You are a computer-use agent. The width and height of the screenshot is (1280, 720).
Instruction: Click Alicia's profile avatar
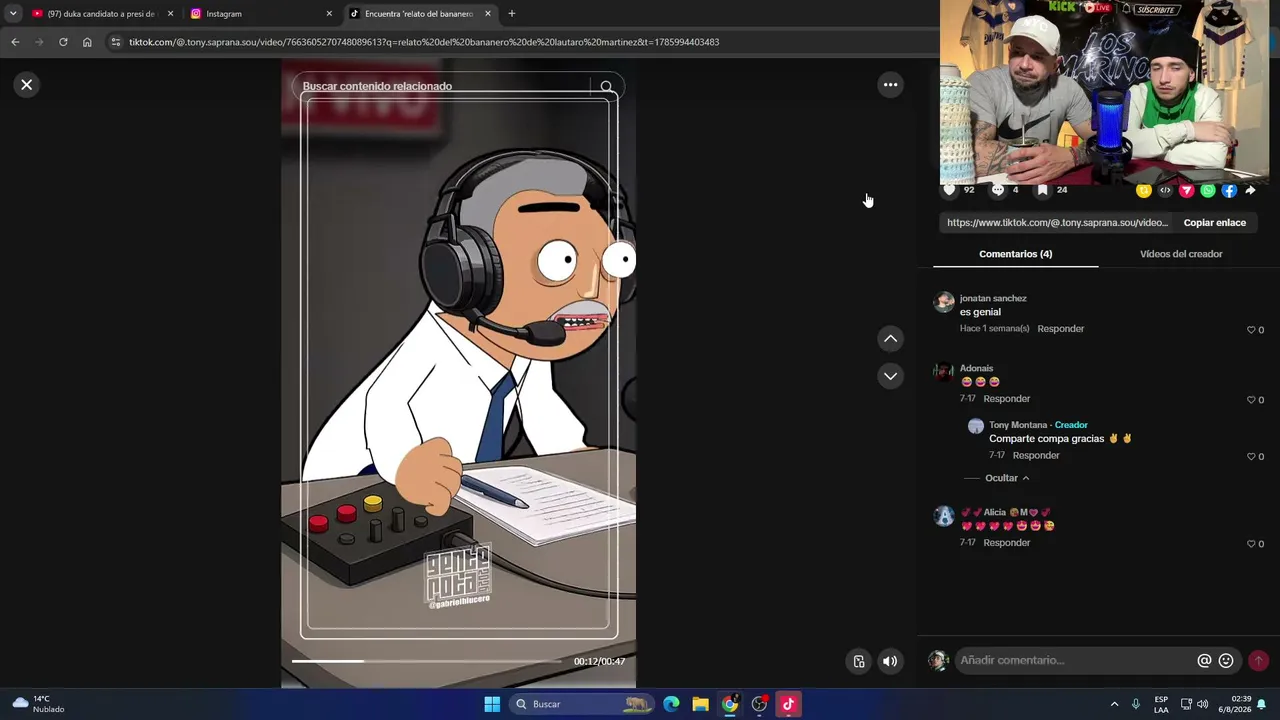point(944,516)
